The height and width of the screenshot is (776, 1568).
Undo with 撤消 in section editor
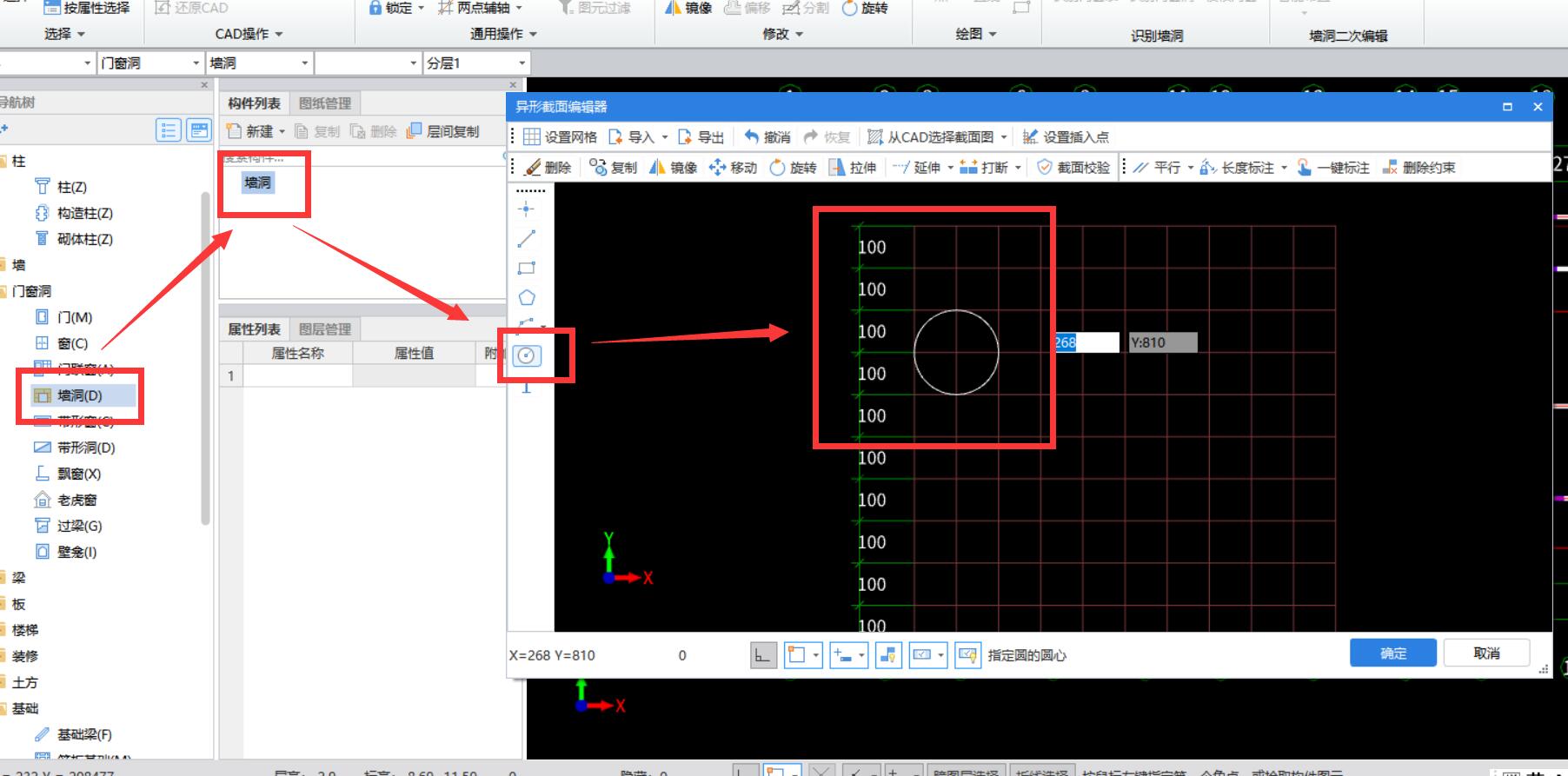click(767, 136)
